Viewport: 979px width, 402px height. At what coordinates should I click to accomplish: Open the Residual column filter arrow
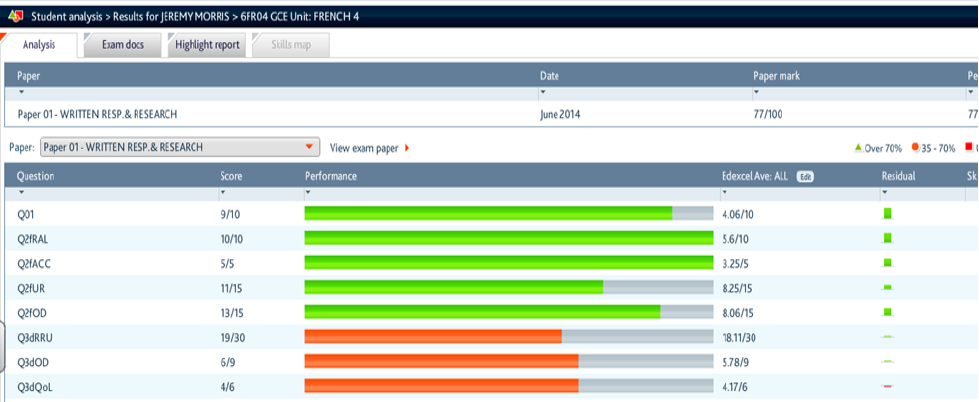click(x=885, y=192)
